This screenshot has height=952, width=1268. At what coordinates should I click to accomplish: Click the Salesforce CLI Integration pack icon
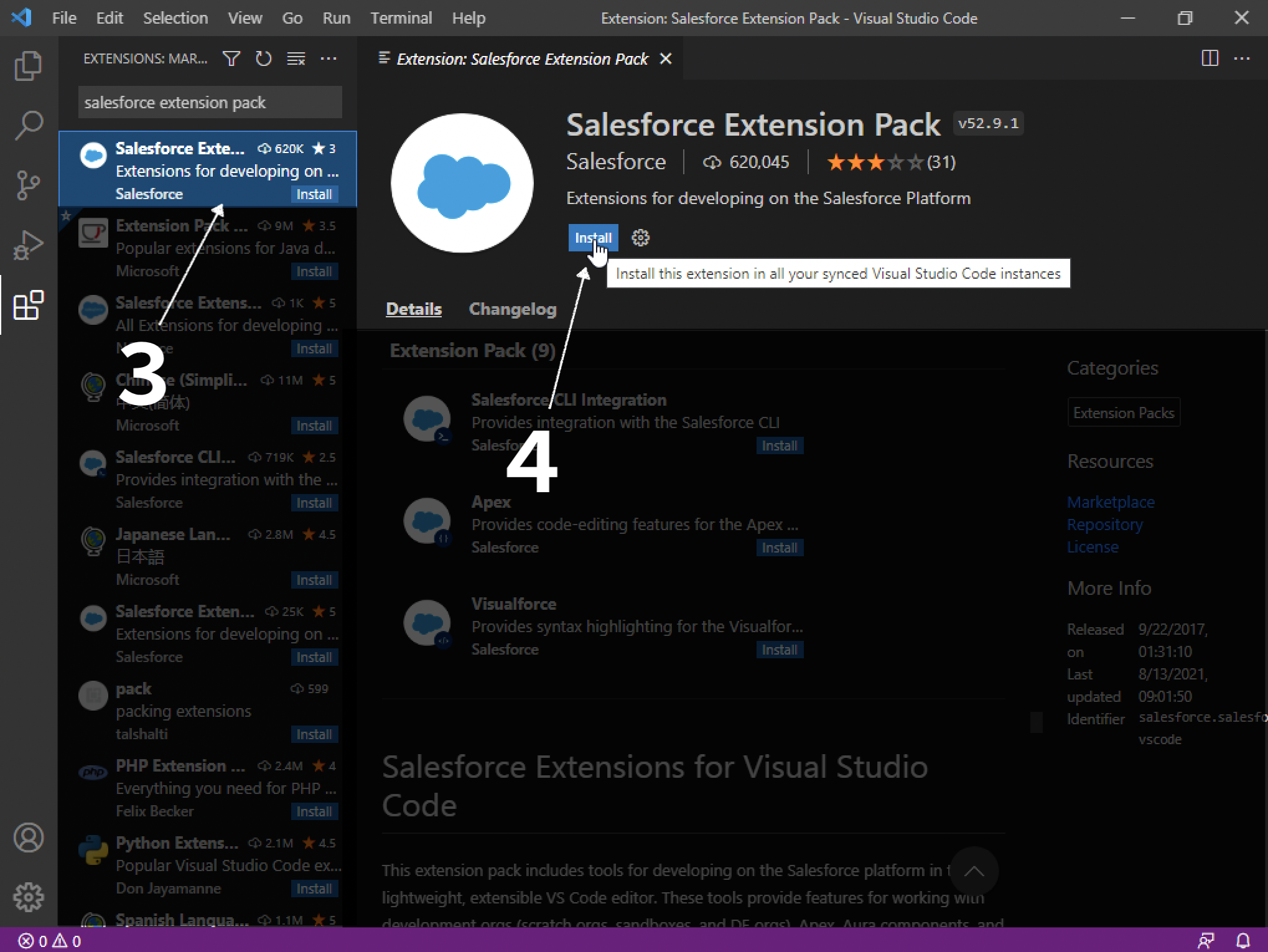pyautogui.click(x=427, y=419)
